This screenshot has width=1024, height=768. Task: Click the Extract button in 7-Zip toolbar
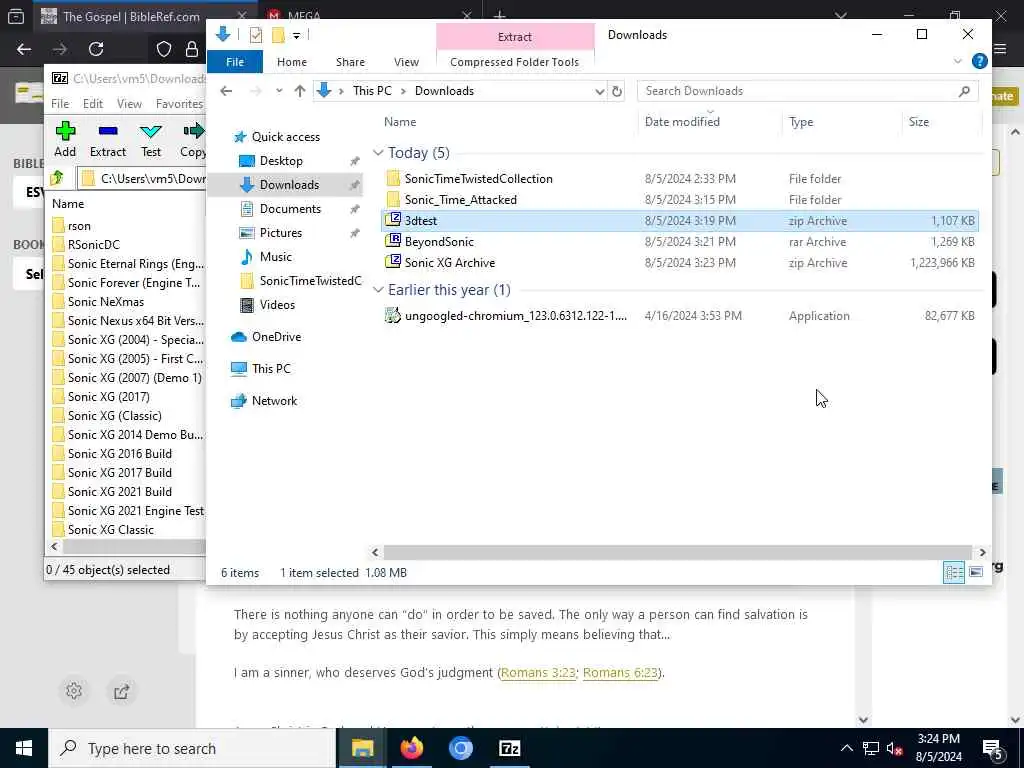tap(108, 139)
